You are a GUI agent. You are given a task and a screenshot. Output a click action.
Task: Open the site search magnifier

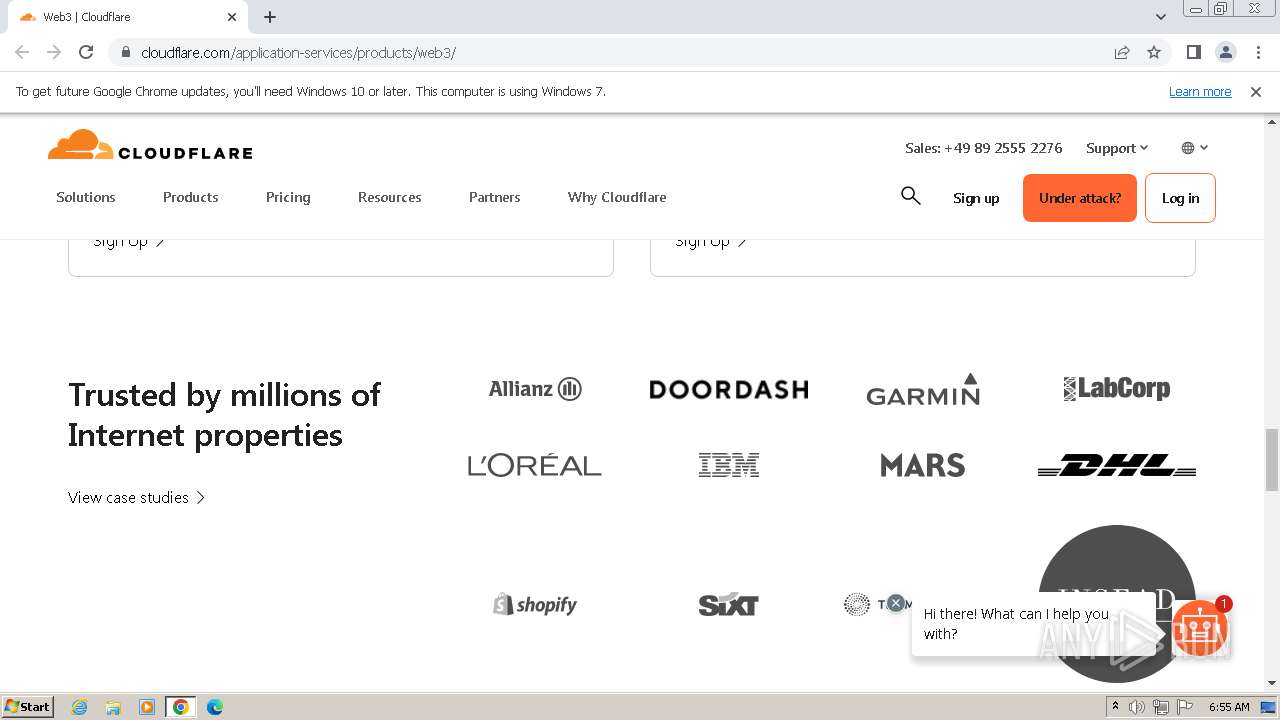910,196
